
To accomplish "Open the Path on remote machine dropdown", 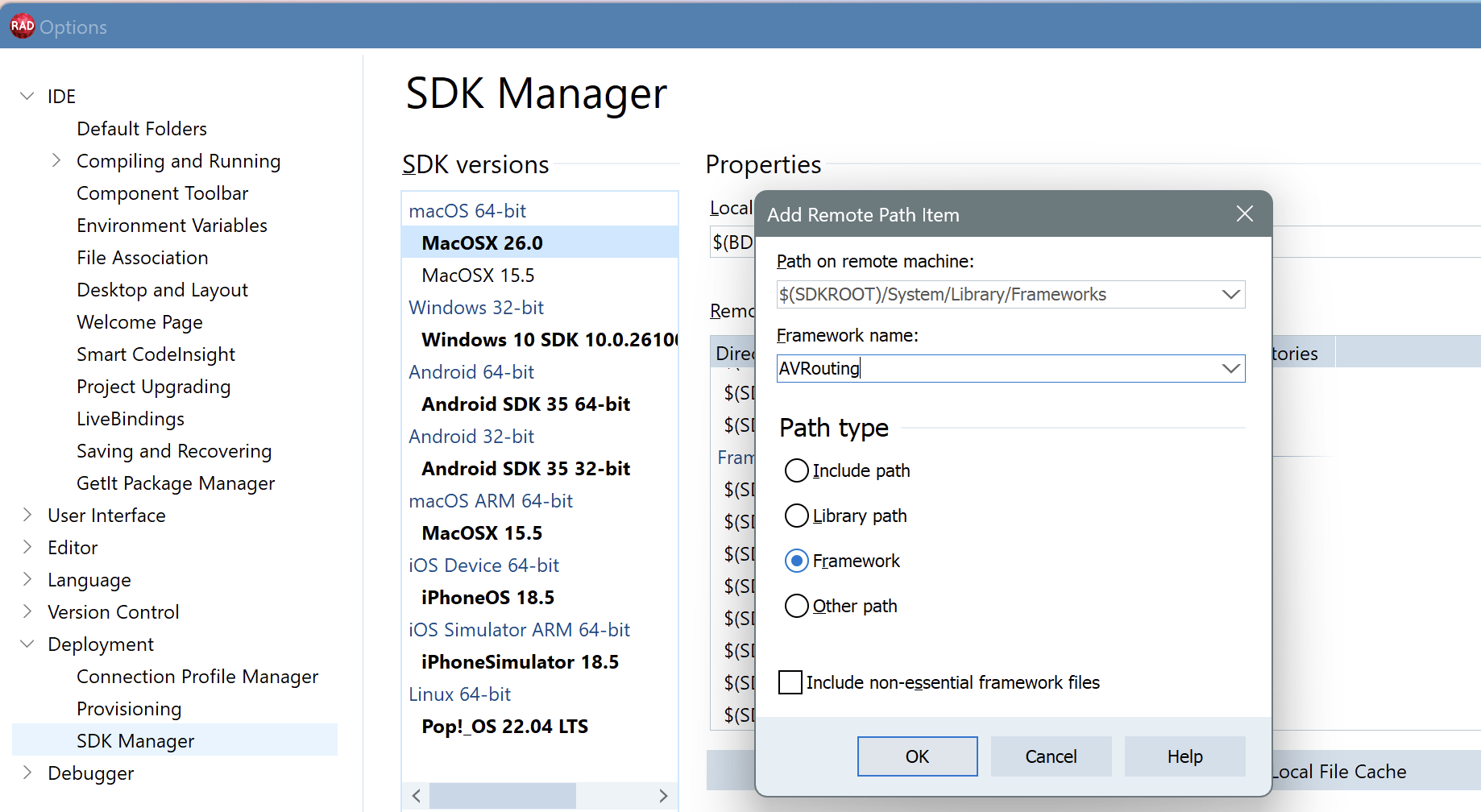I will (x=1230, y=295).
